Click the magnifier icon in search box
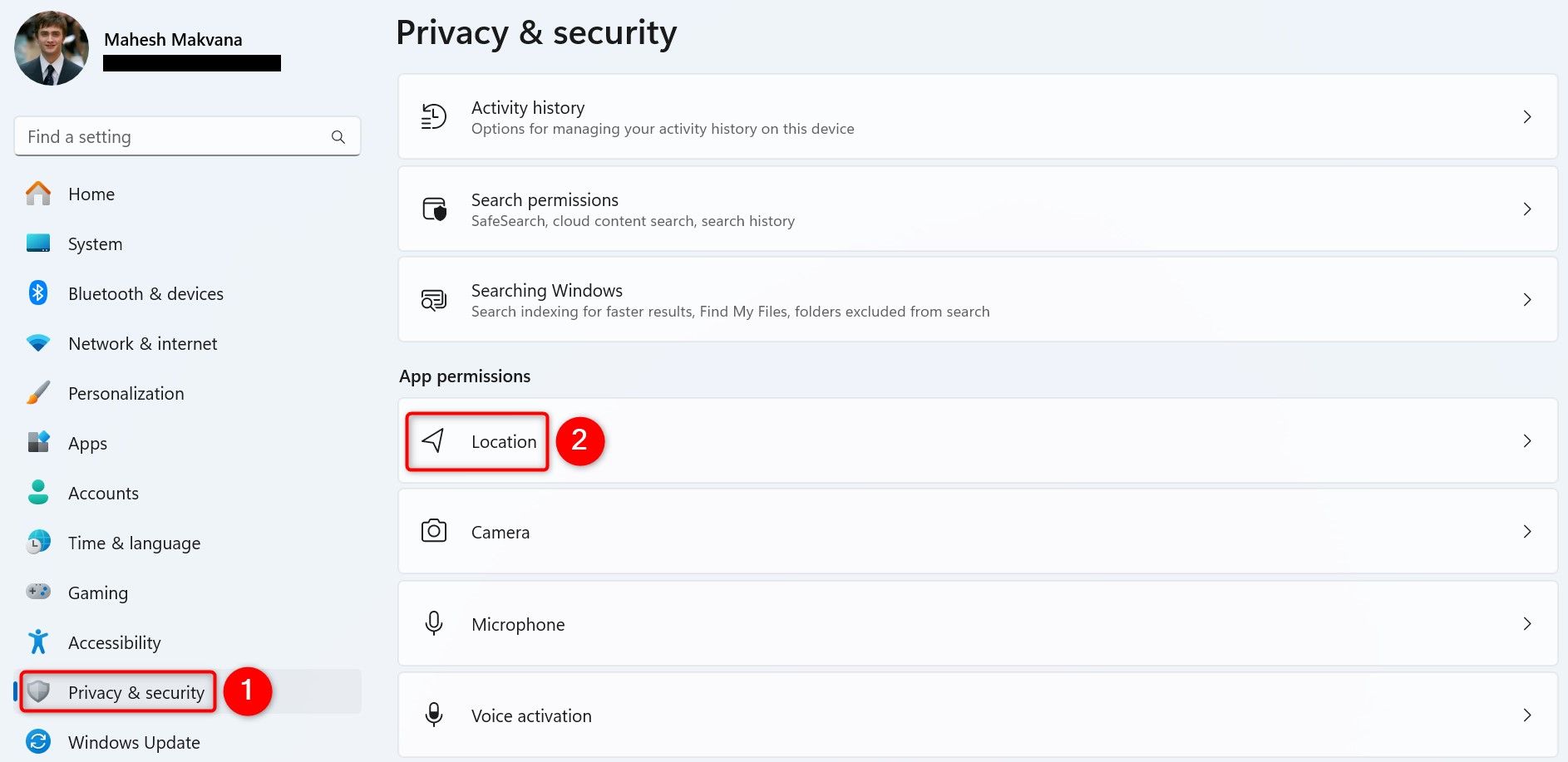Viewport: 1568px width, 762px height. click(338, 137)
